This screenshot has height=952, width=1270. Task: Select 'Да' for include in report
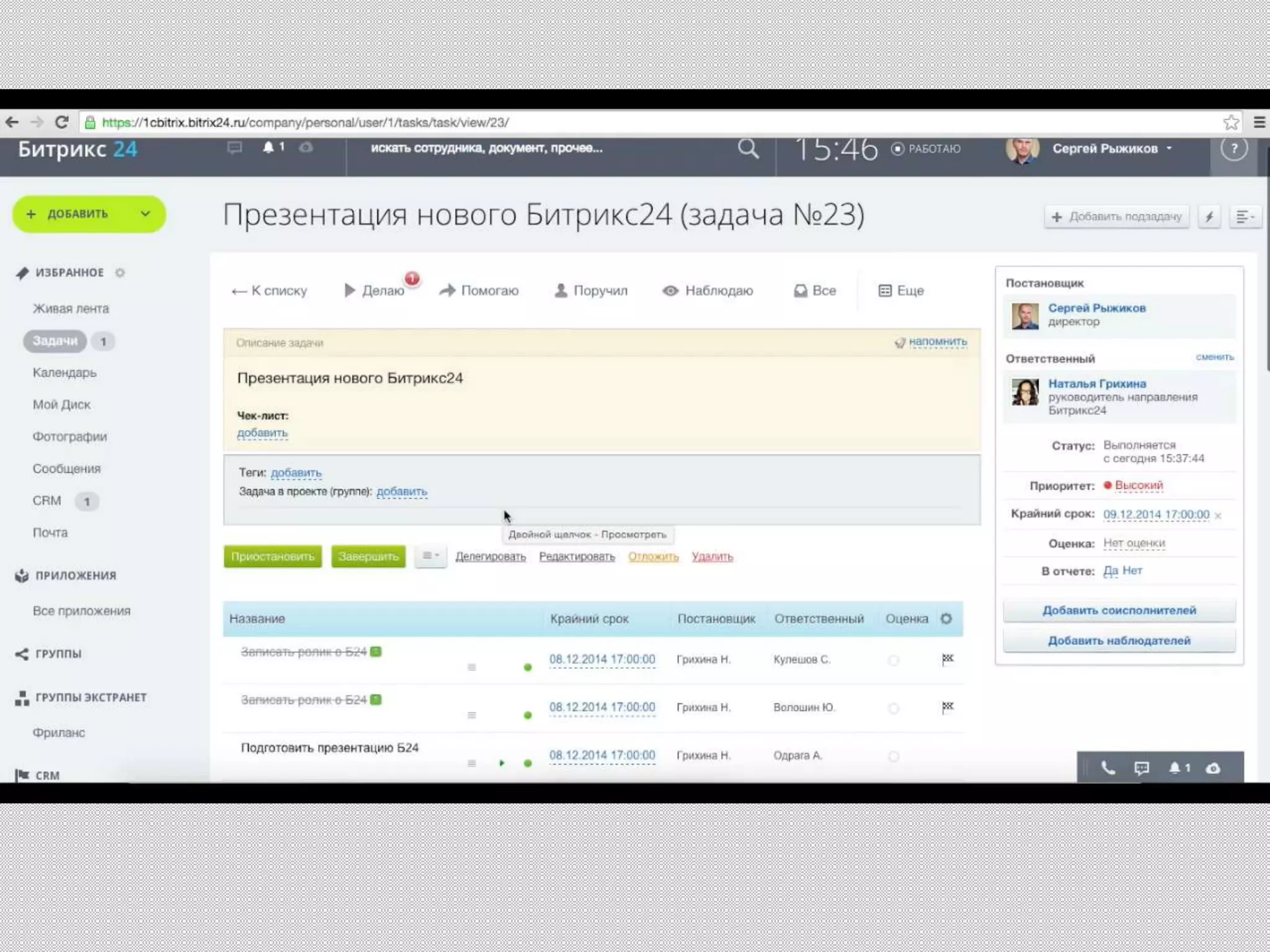[1110, 570]
